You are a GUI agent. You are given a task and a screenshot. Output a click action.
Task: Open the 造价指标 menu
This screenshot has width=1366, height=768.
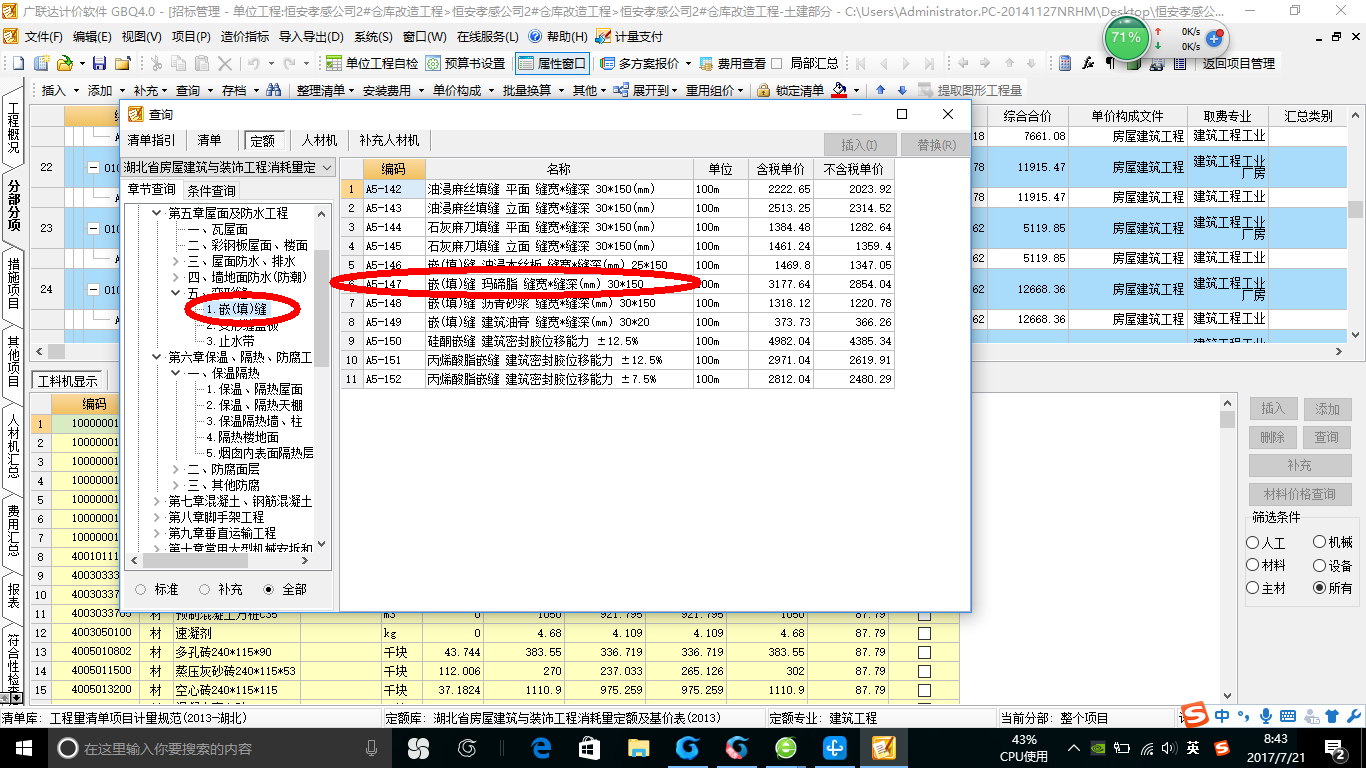coord(244,37)
